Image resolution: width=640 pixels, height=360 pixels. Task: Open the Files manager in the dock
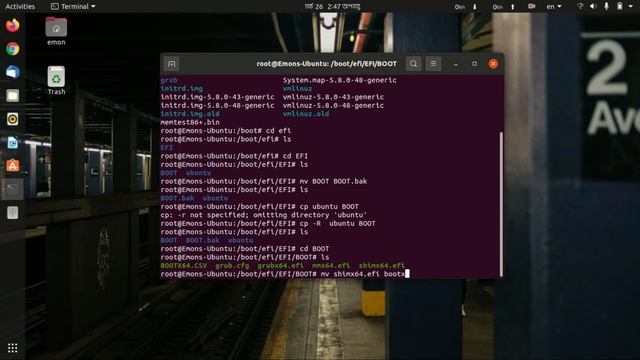point(13,96)
